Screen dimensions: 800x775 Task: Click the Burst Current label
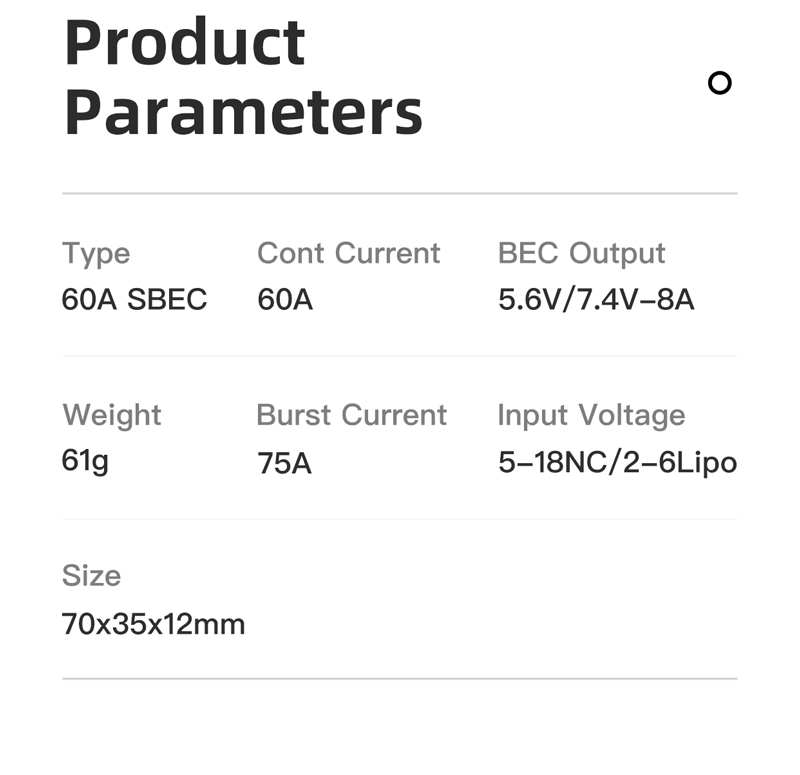coord(352,415)
